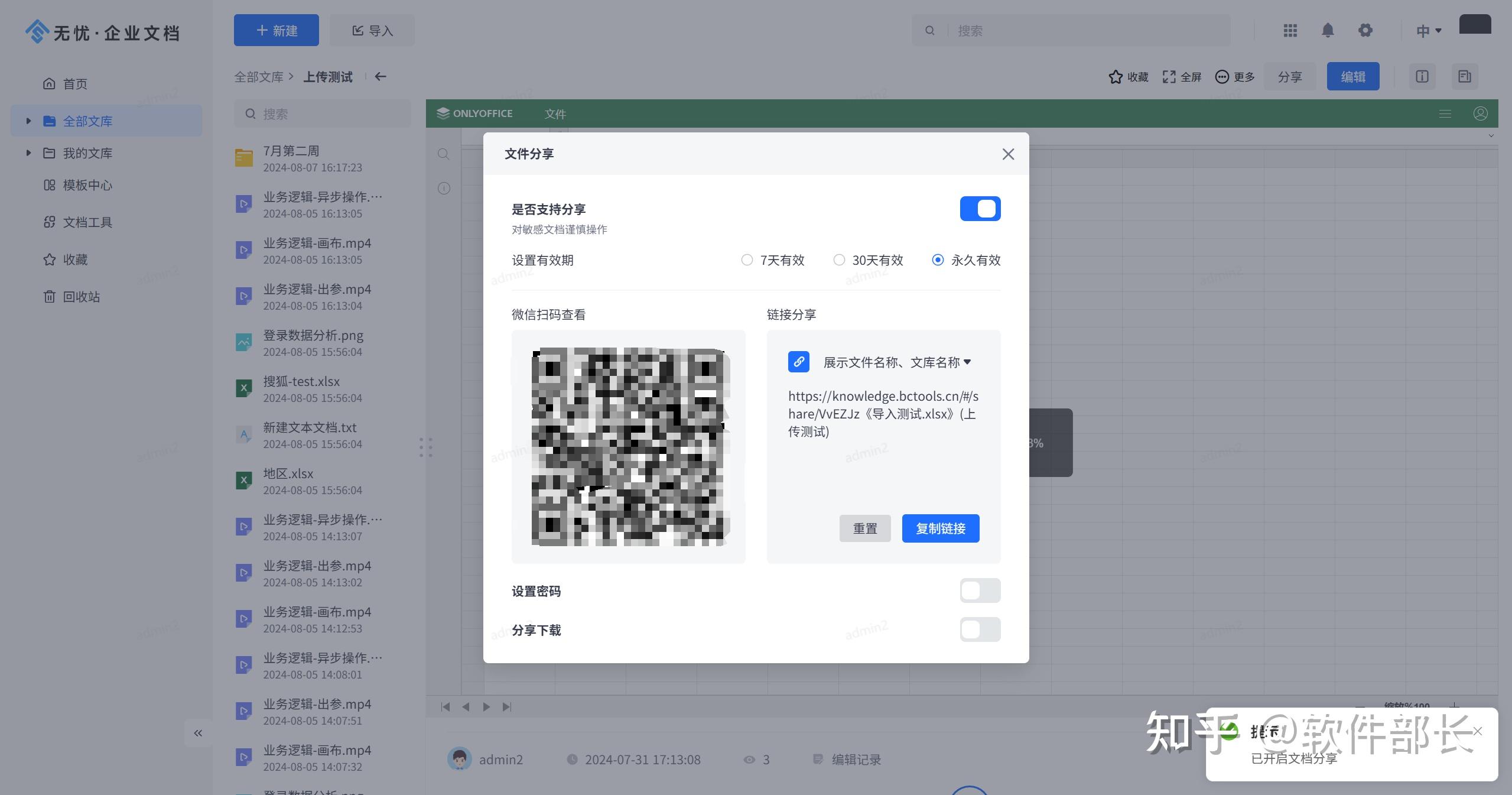
Task: Open 收藏 in the sidebar
Action: click(x=65, y=259)
